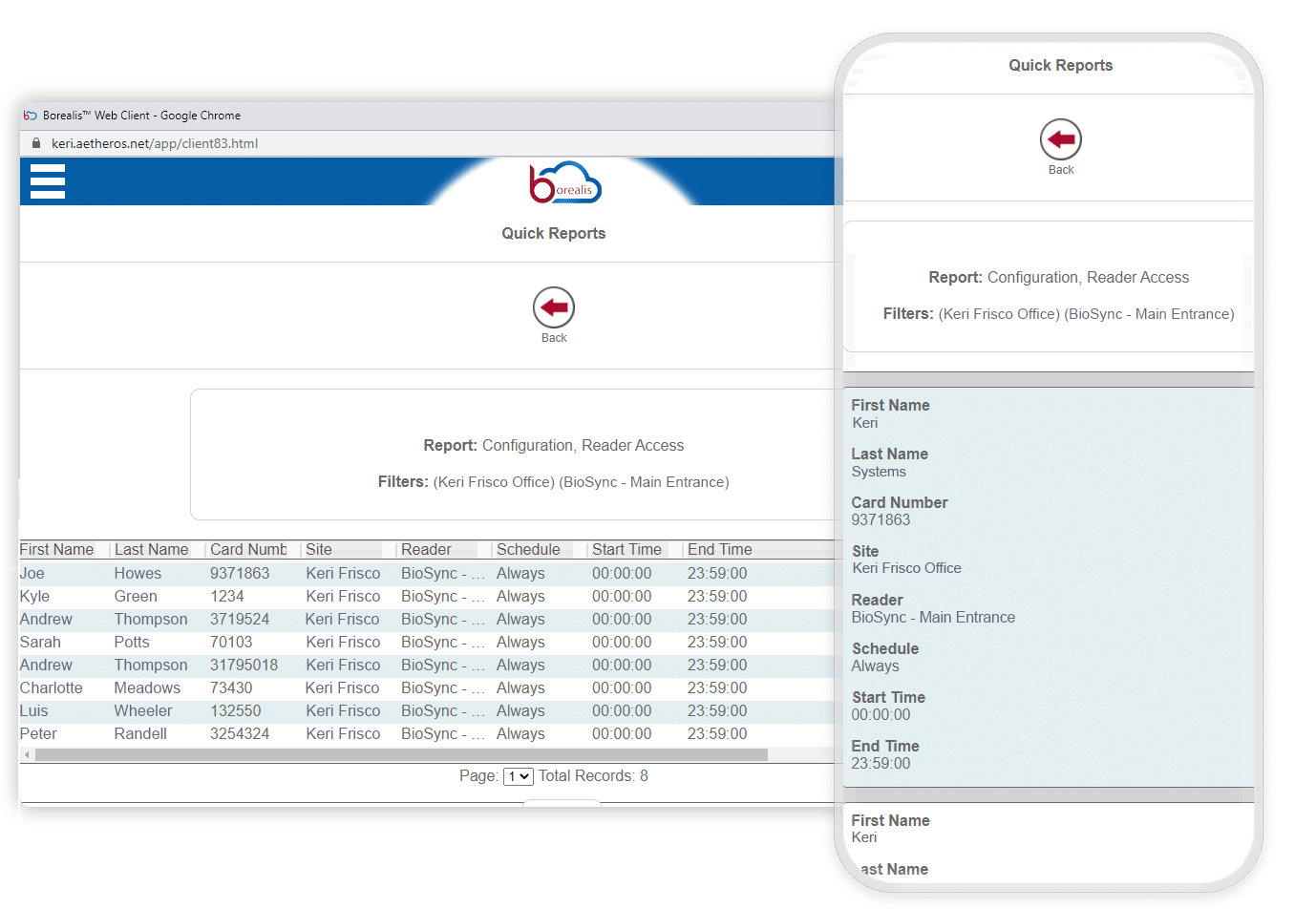Sort by Last Name column header
The width and height of the screenshot is (1316, 909).
(151, 550)
